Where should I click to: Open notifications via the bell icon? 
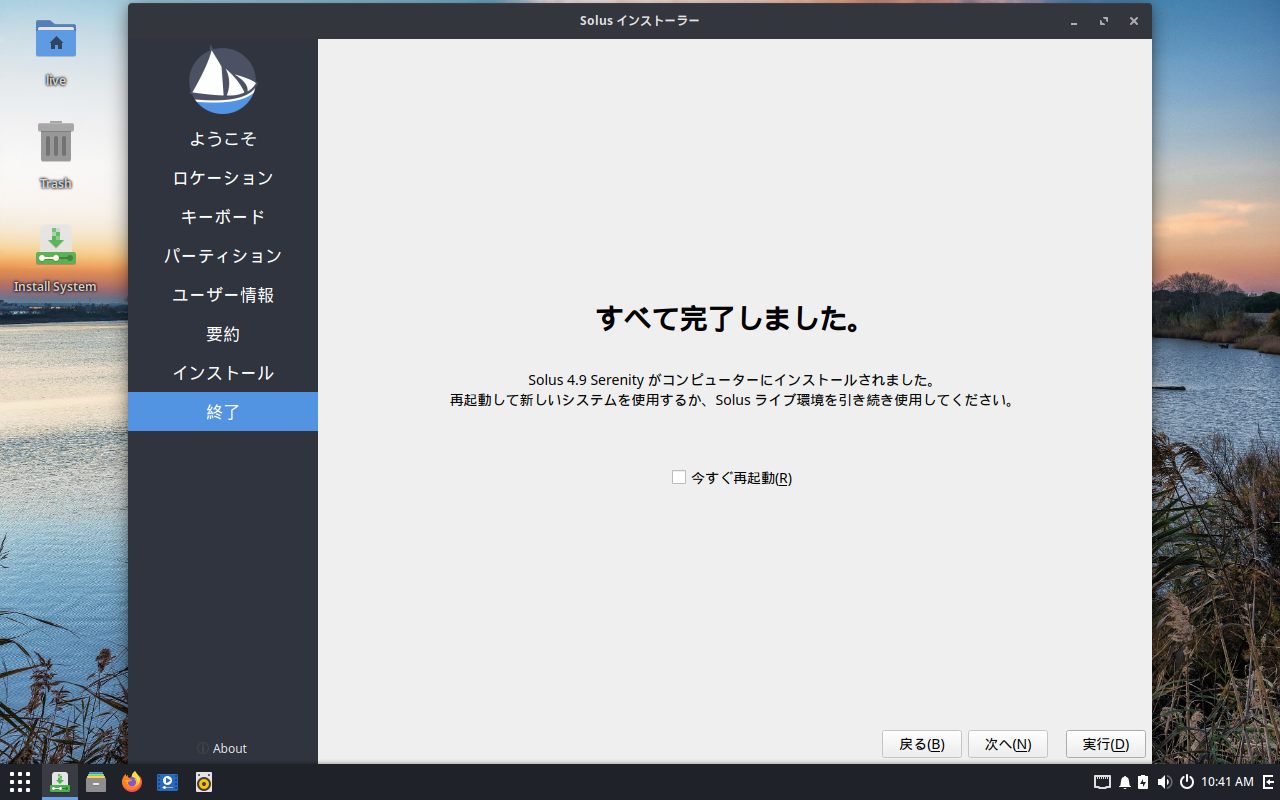pyautogui.click(x=1125, y=782)
